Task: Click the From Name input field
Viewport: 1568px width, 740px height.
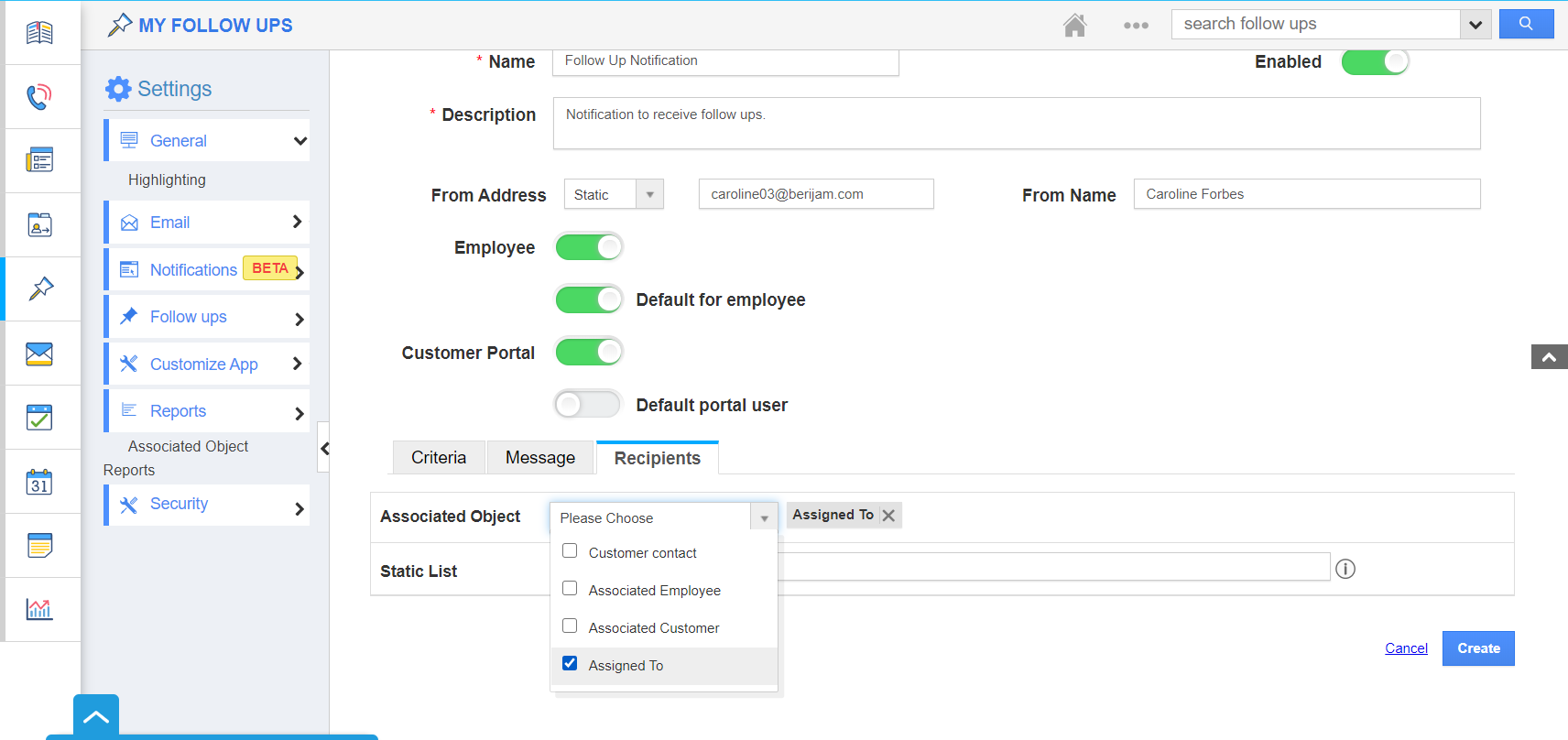Action: (x=1306, y=194)
